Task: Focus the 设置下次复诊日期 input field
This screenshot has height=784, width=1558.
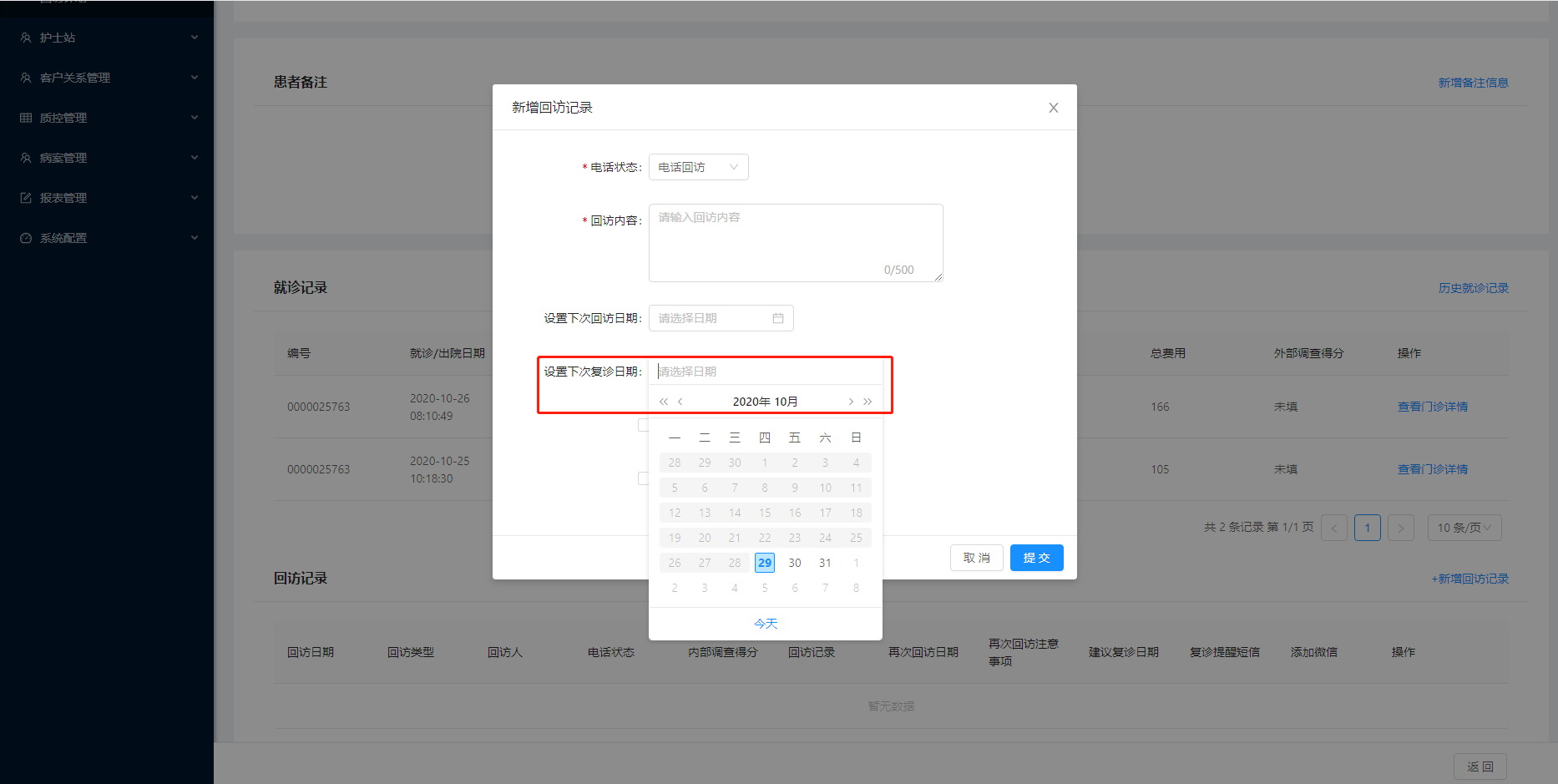Action: (x=765, y=372)
